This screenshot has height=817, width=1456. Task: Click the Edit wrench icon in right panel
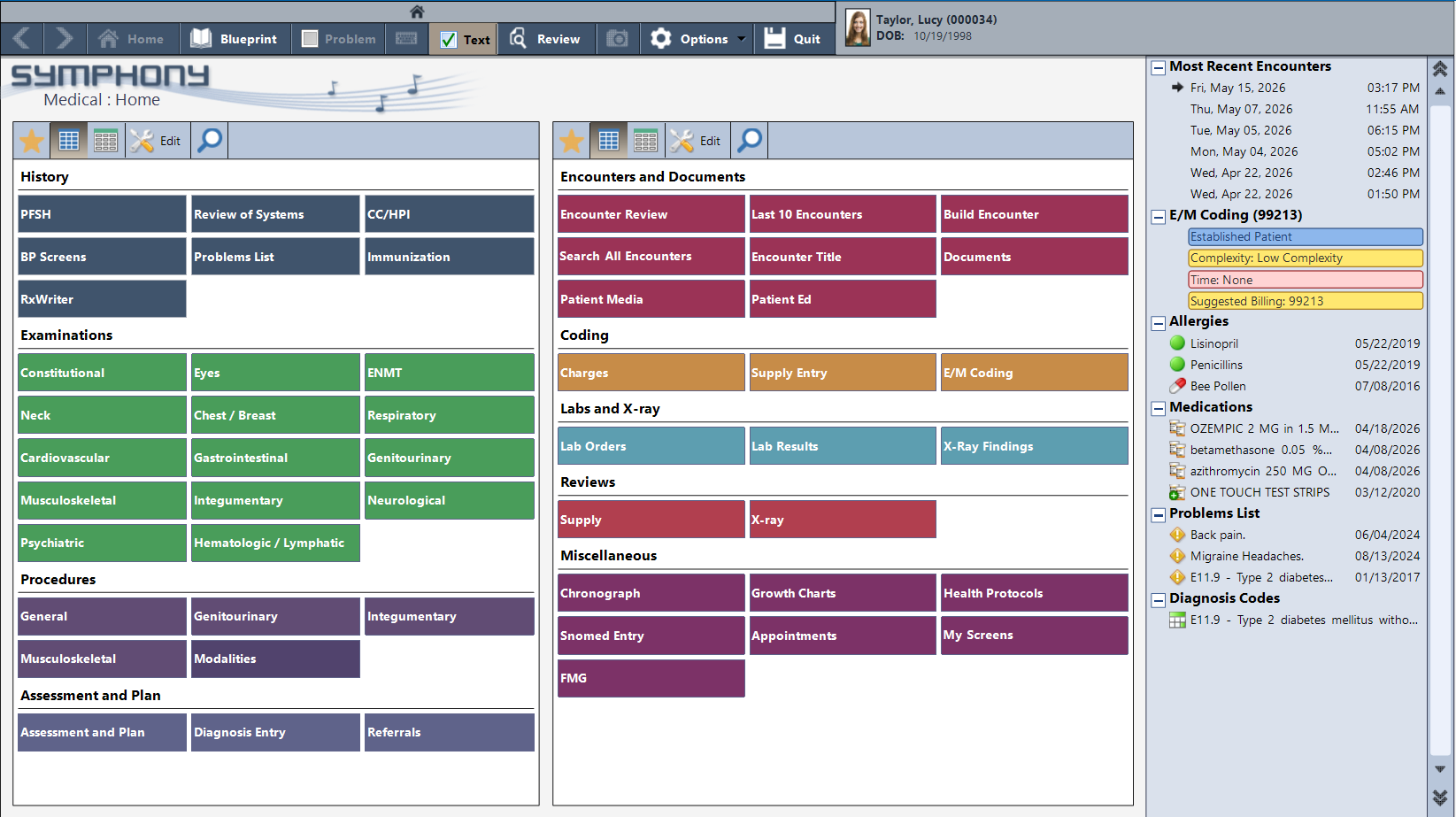(682, 141)
